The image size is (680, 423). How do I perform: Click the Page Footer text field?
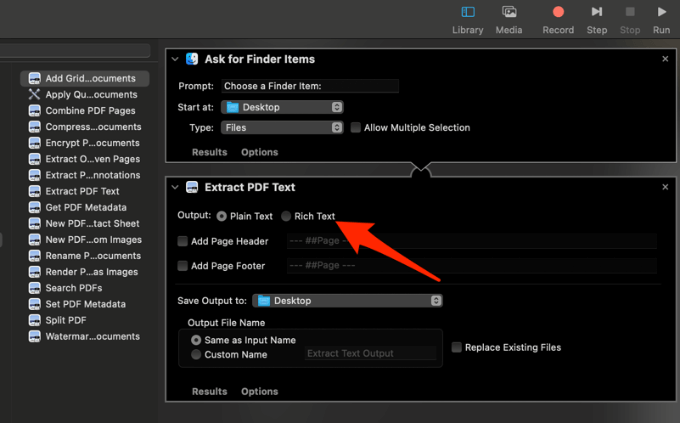click(x=472, y=266)
